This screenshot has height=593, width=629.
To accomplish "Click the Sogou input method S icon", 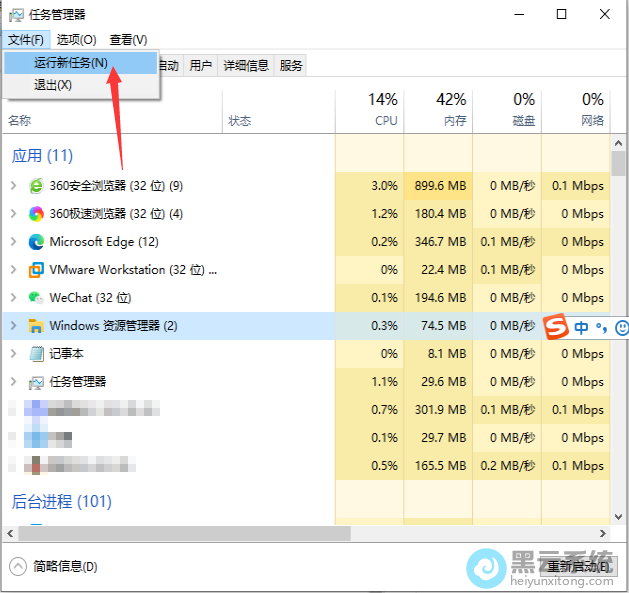I will [x=556, y=327].
